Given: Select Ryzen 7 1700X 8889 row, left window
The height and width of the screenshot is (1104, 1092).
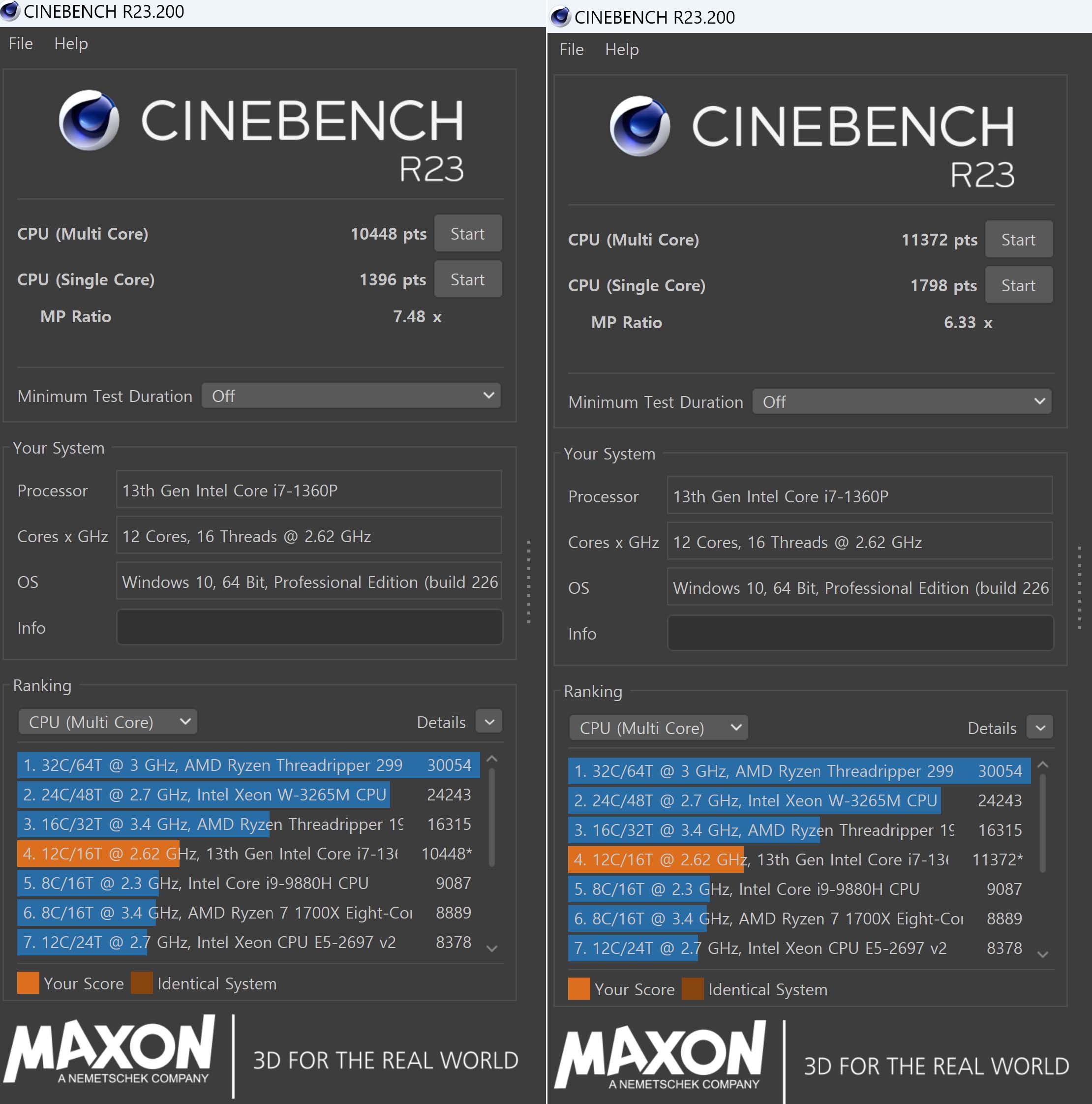Looking at the screenshot, I should (248, 913).
